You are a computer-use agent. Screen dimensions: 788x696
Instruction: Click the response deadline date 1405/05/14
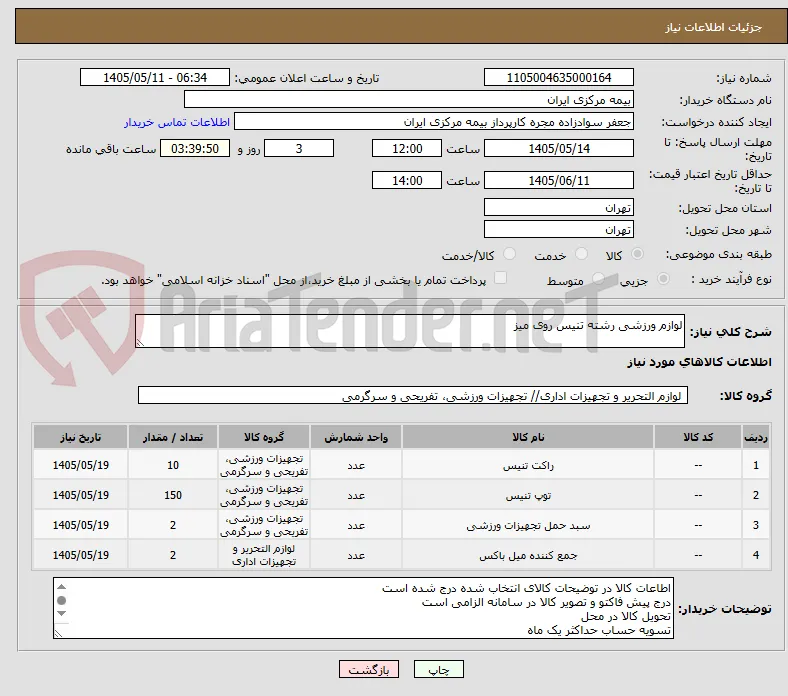coord(558,148)
